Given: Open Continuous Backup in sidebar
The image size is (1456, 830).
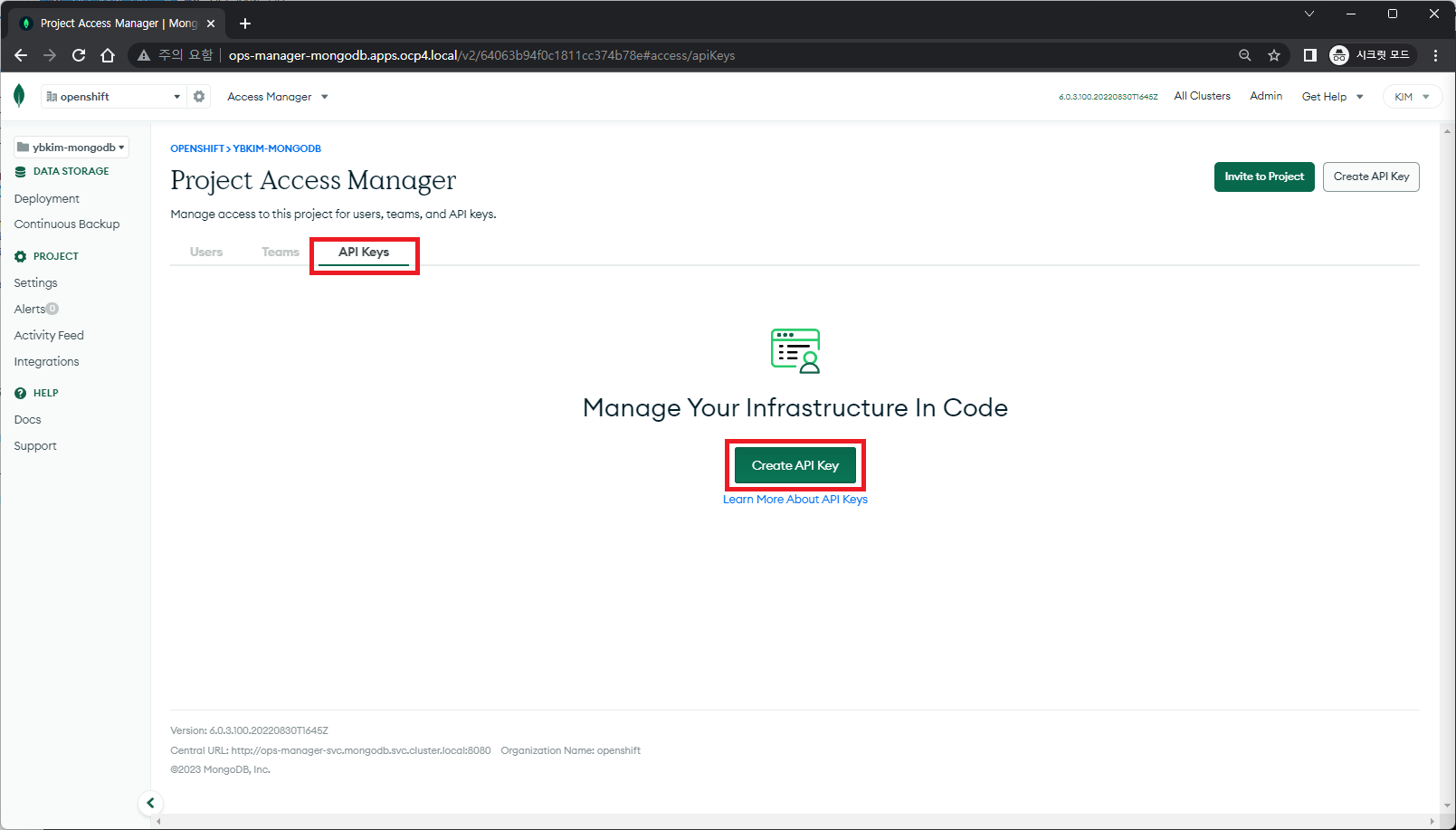Looking at the screenshot, I should pos(67,224).
